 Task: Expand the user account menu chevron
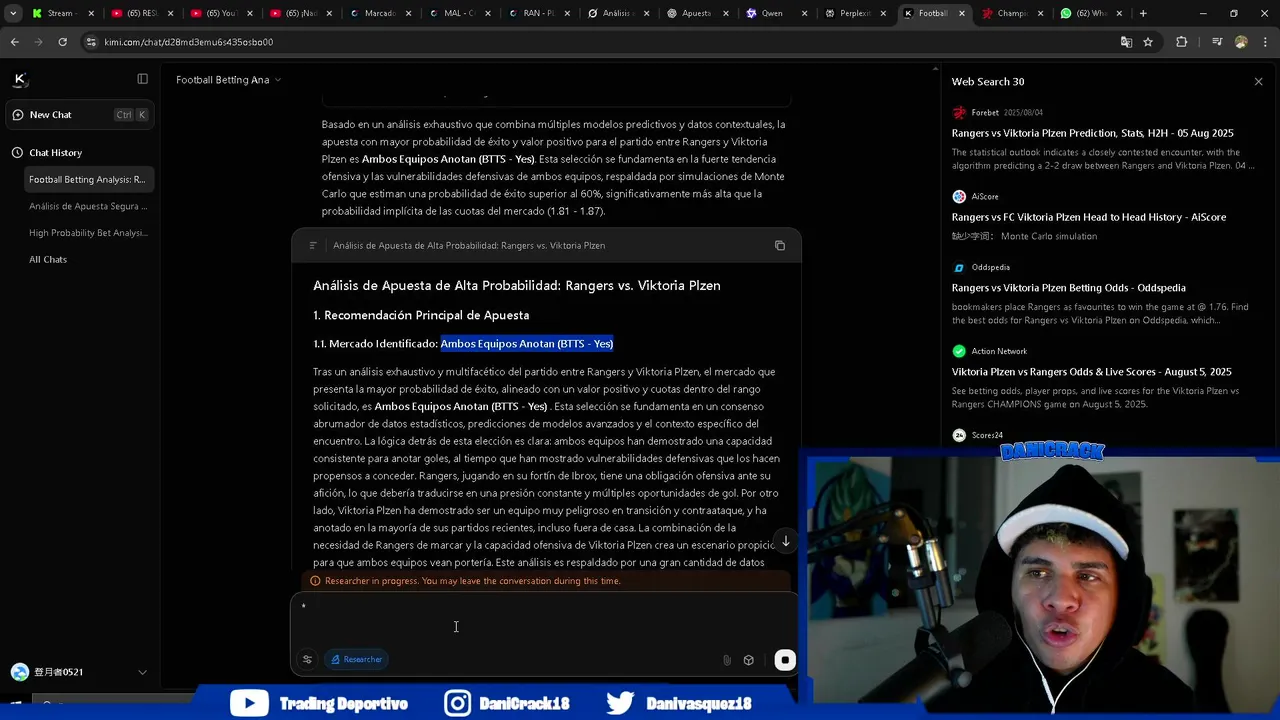pos(142,672)
